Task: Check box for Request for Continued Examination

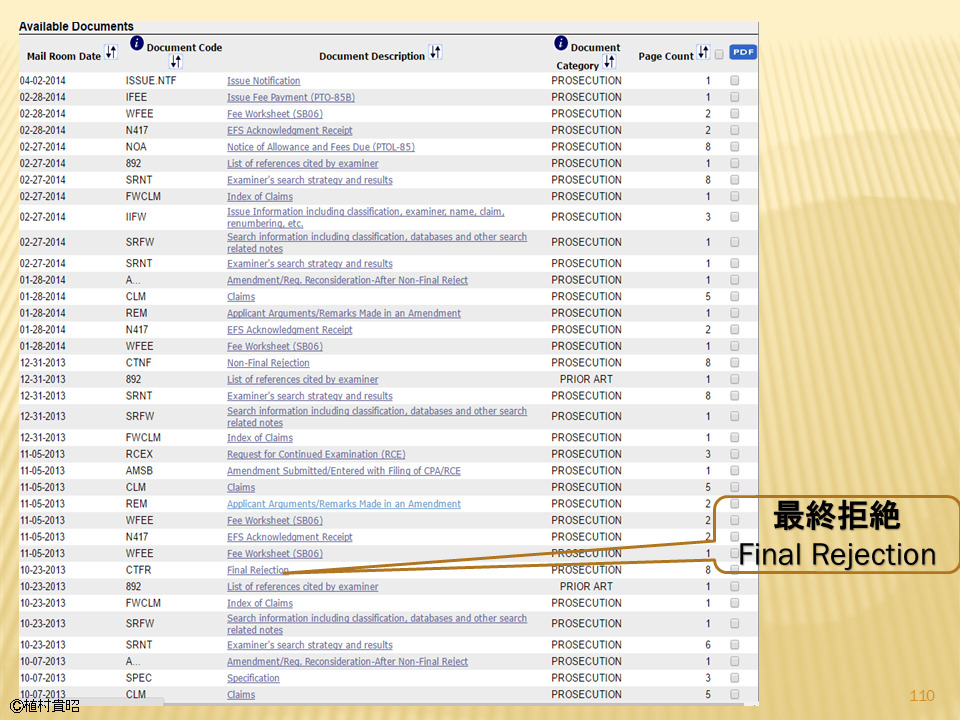Action: click(x=735, y=454)
